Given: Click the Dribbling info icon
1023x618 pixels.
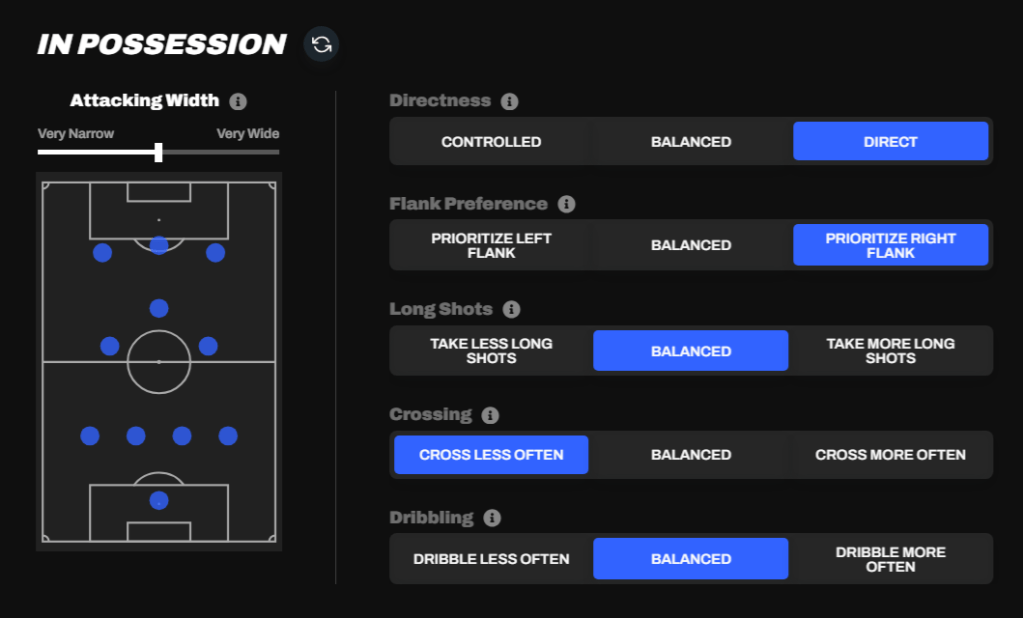Looking at the screenshot, I should pos(492,518).
